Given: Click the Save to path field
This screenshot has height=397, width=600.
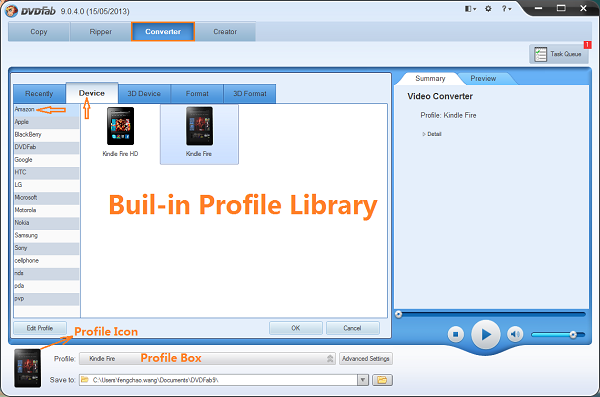Looking at the screenshot, I should pyautogui.click(x=218, y=380).
